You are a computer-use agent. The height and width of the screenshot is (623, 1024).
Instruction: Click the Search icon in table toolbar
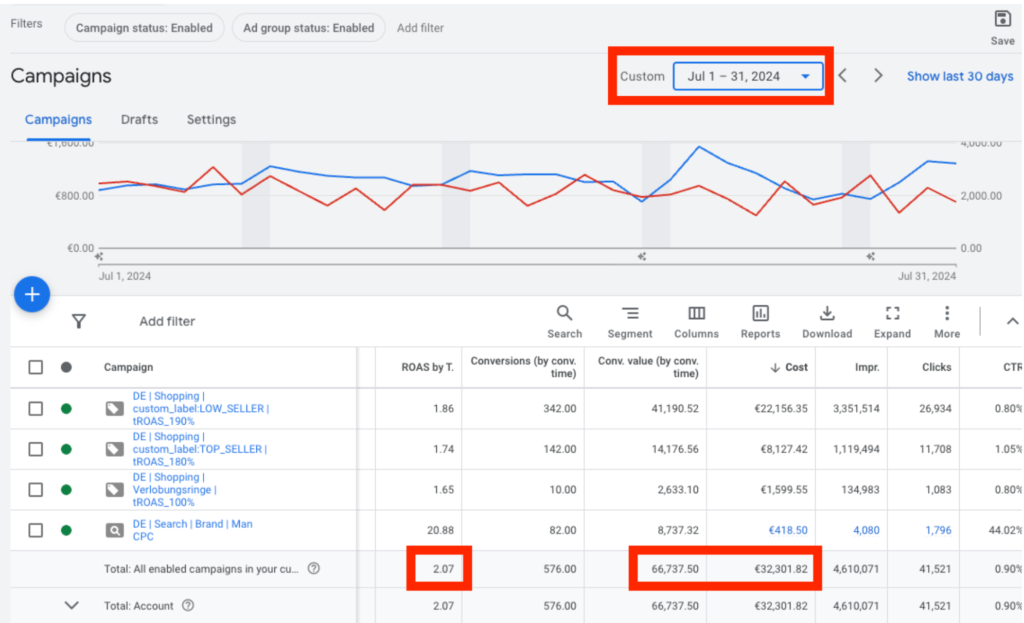pos(564,314)
